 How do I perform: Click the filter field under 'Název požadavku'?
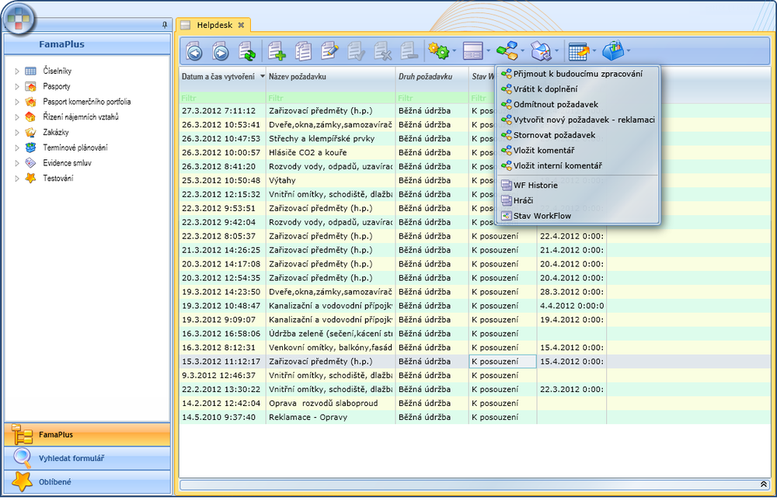pyautogui.click(x=330, y=98)
